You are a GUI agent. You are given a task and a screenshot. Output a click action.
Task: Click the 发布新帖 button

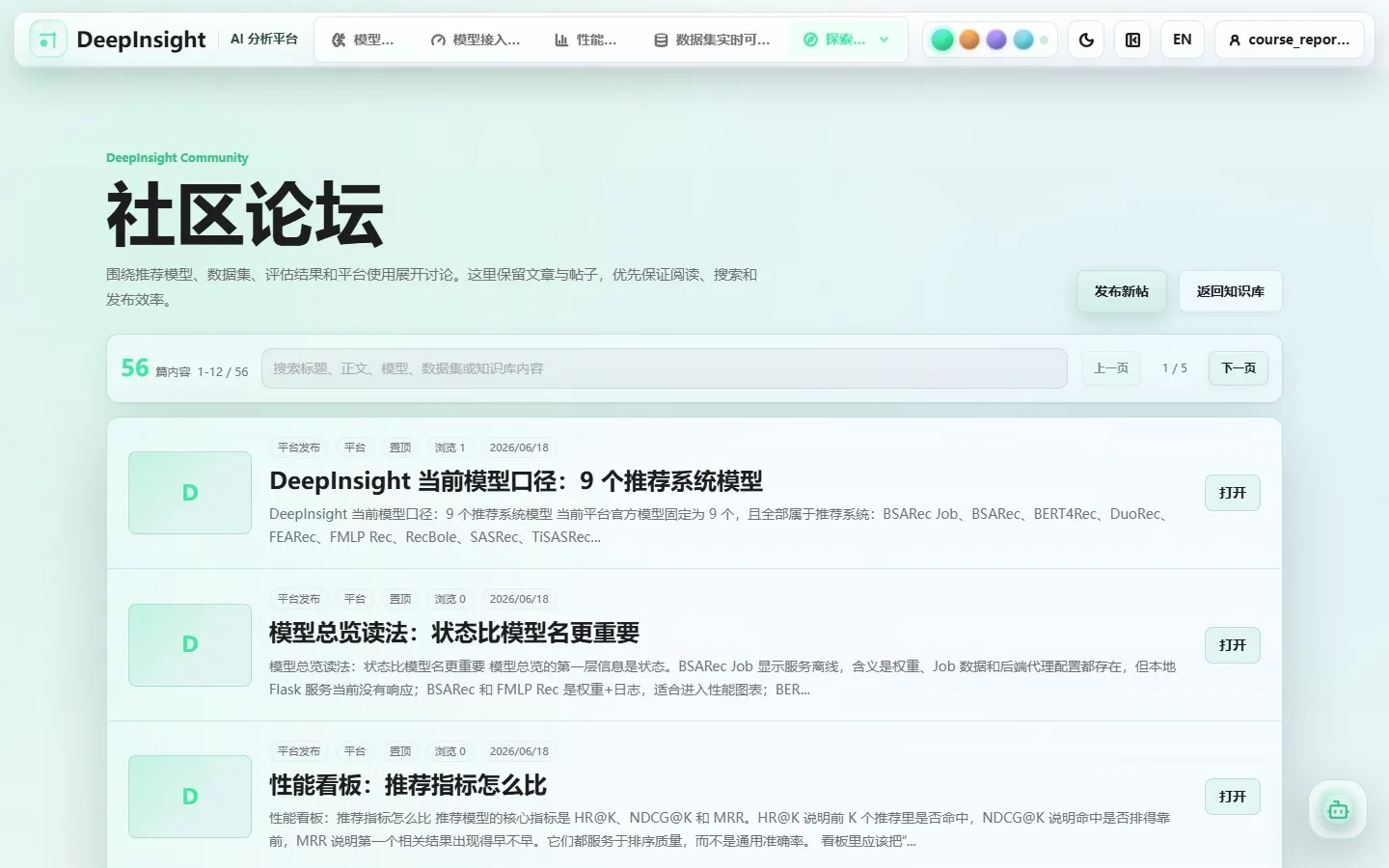coord(1121,291)
